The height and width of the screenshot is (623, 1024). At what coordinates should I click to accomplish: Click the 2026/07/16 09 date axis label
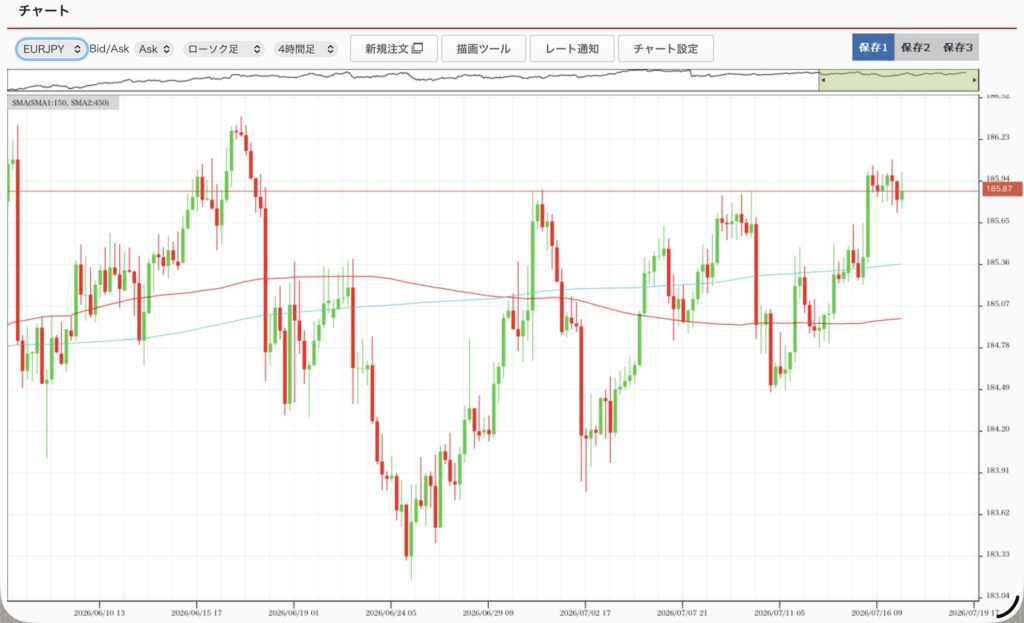[x=876, y=613]
